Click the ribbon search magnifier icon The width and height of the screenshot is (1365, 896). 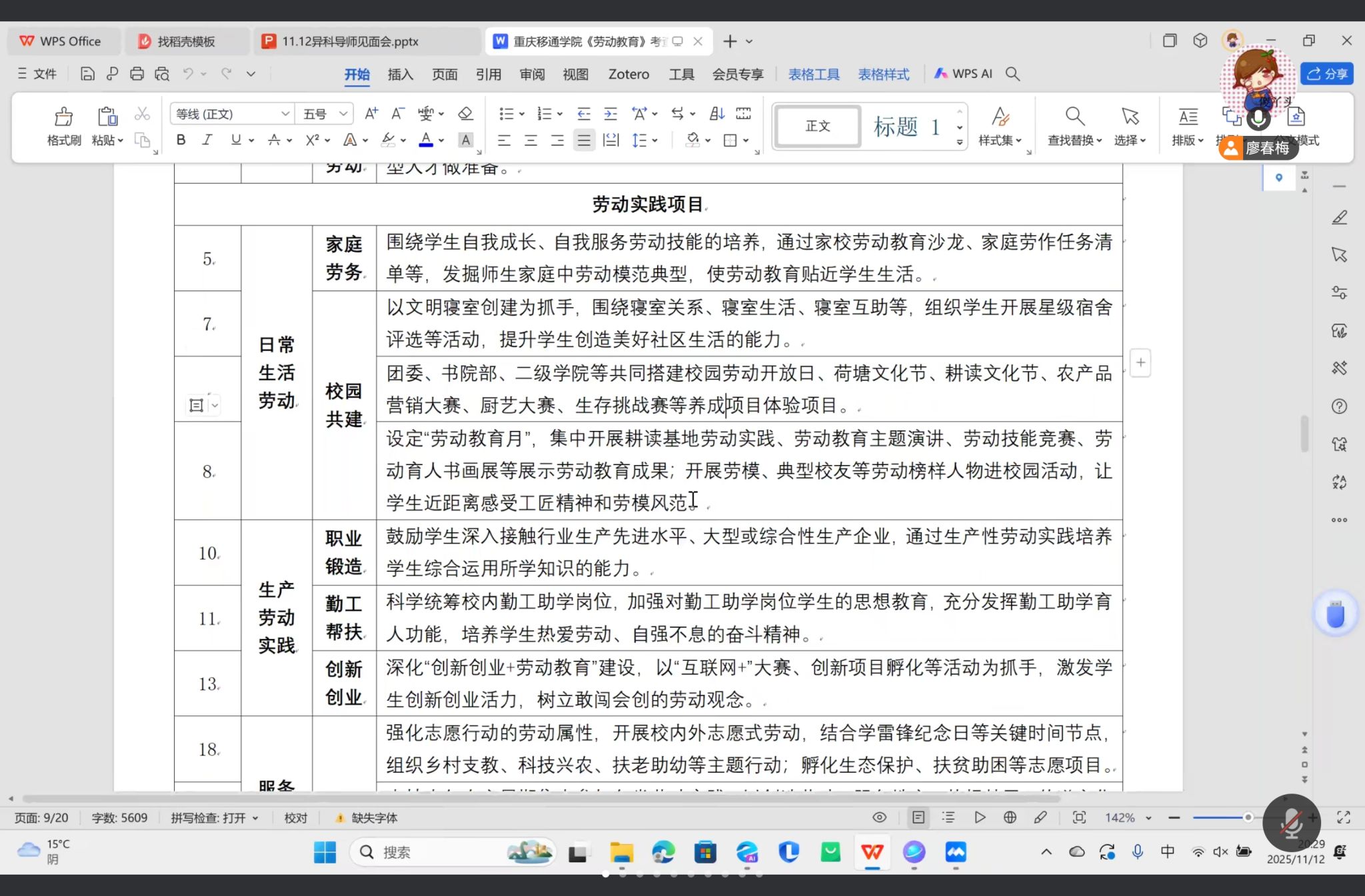pyautogui.click(x=1012, y=74)
